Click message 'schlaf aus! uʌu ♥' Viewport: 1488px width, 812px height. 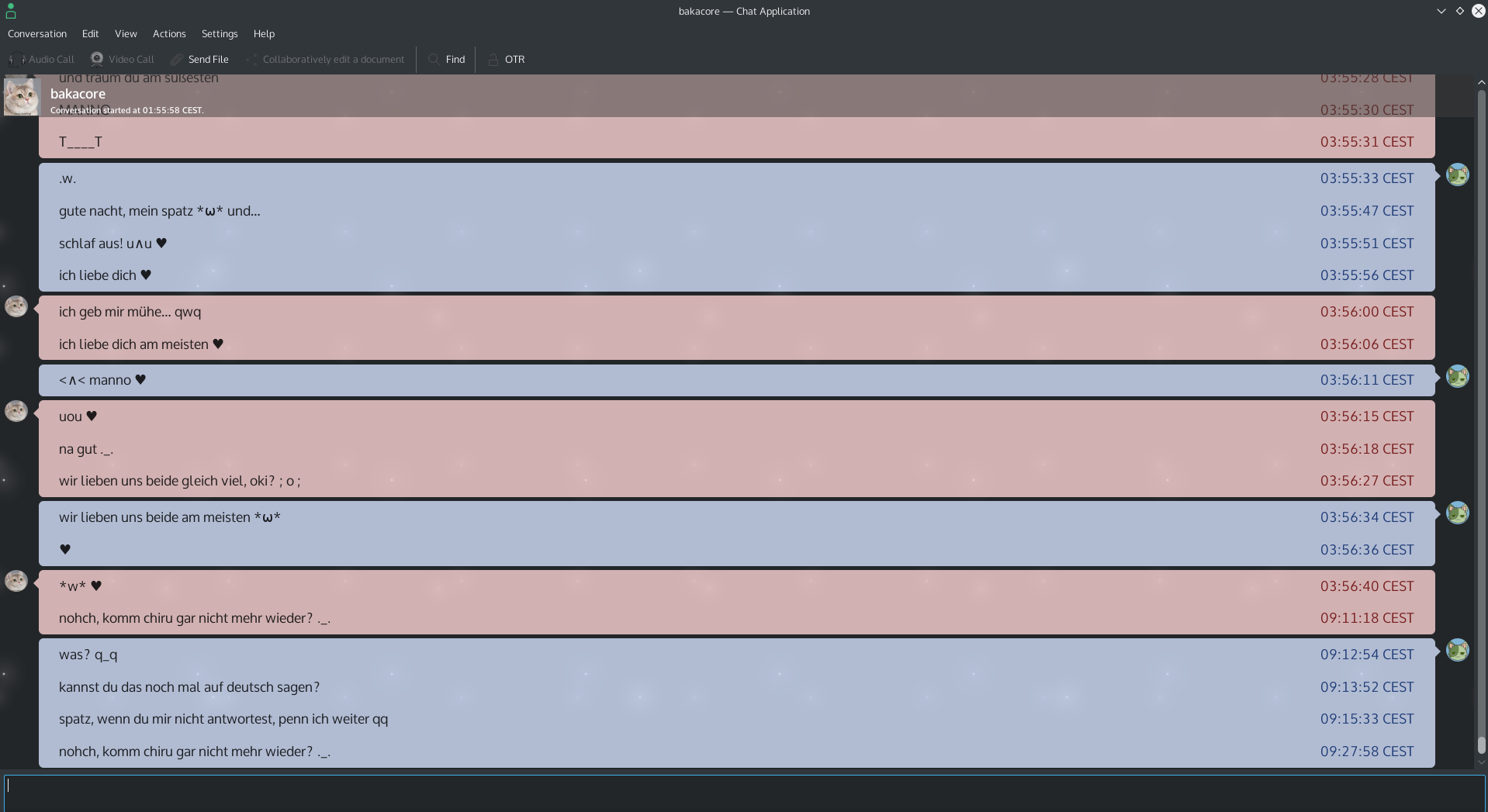click(113, 244)
